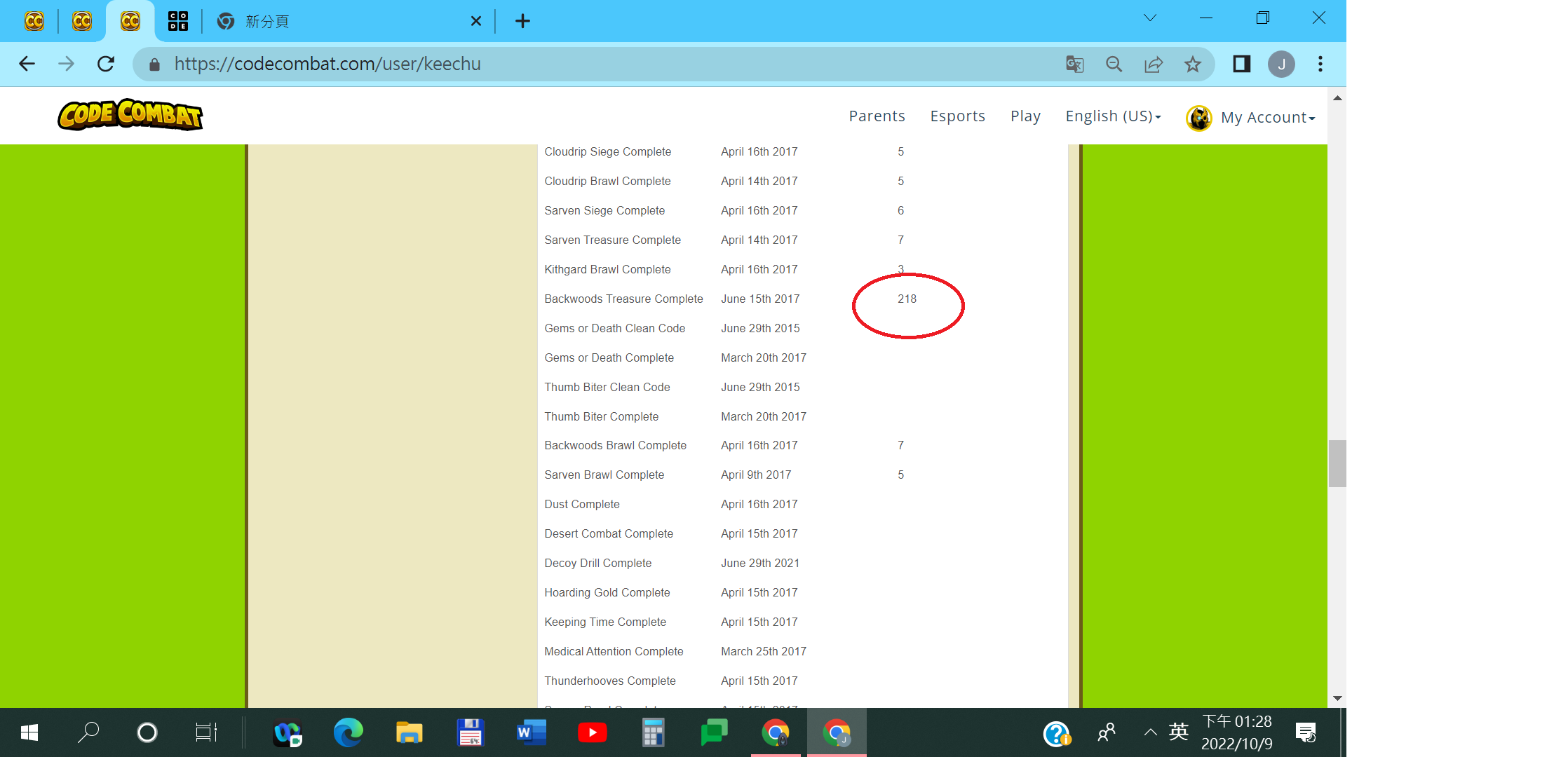Image resolution: width=1568 pixels, height=757 pixels.
Task: Click the zoom magnifier icon in address bar
Action: (x=1114, y=64)
